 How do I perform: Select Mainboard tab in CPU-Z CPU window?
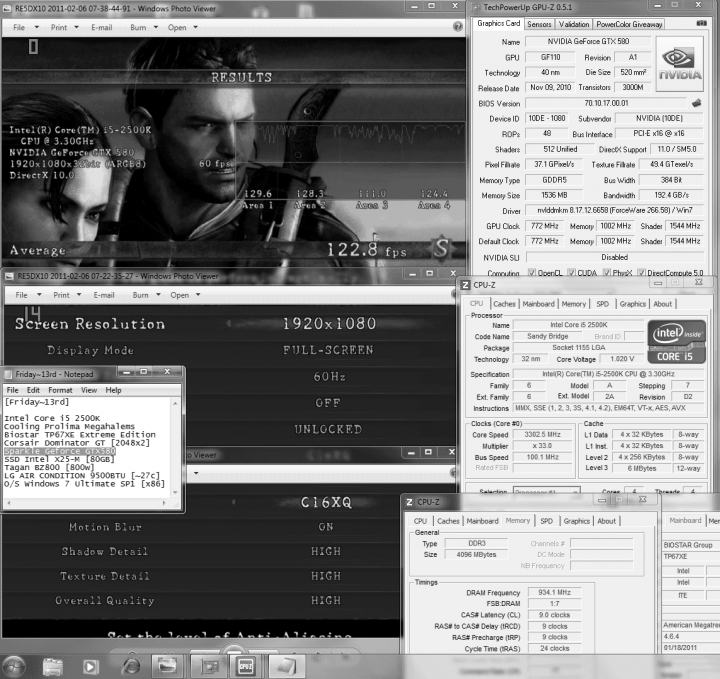(538, 303)
